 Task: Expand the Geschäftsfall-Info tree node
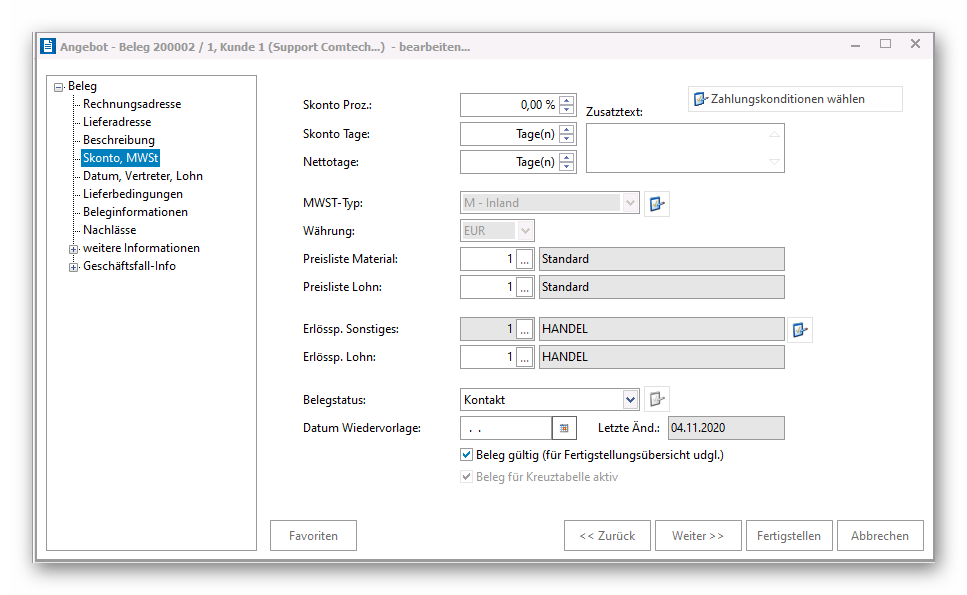73,267
